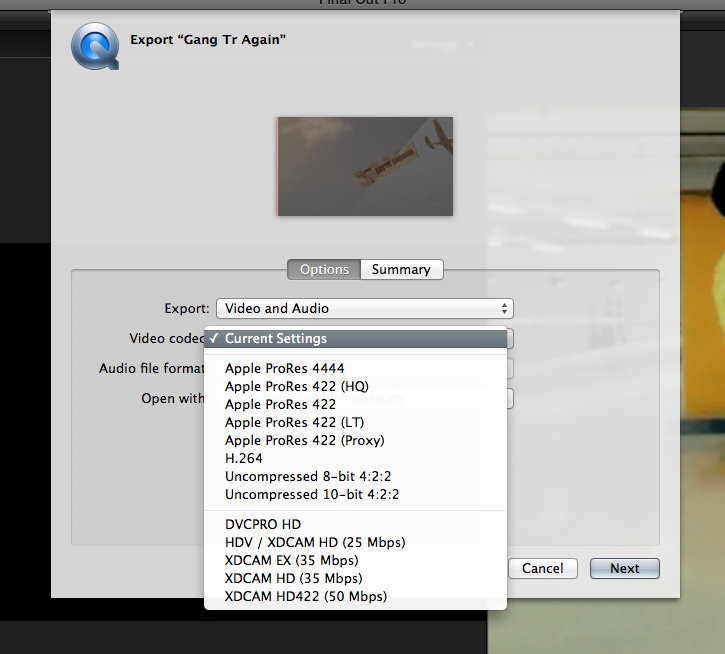This screenshot has width=725, height=654.
Task: Choose Uncompressed 8-bit 4:2:2
Action: click(356, 476)
